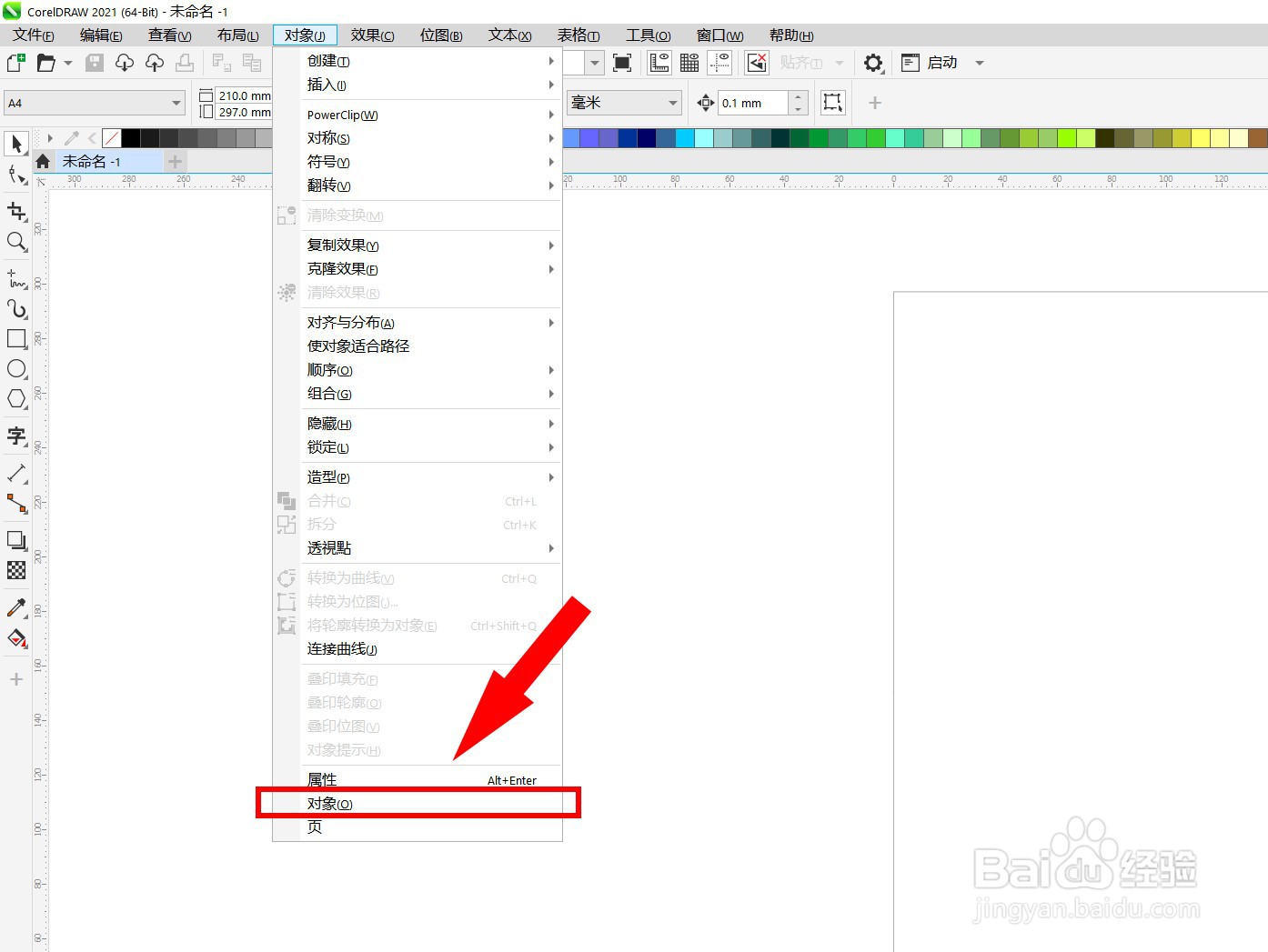
Task: Select the Freehand curve tool
Action: (16, 279)
